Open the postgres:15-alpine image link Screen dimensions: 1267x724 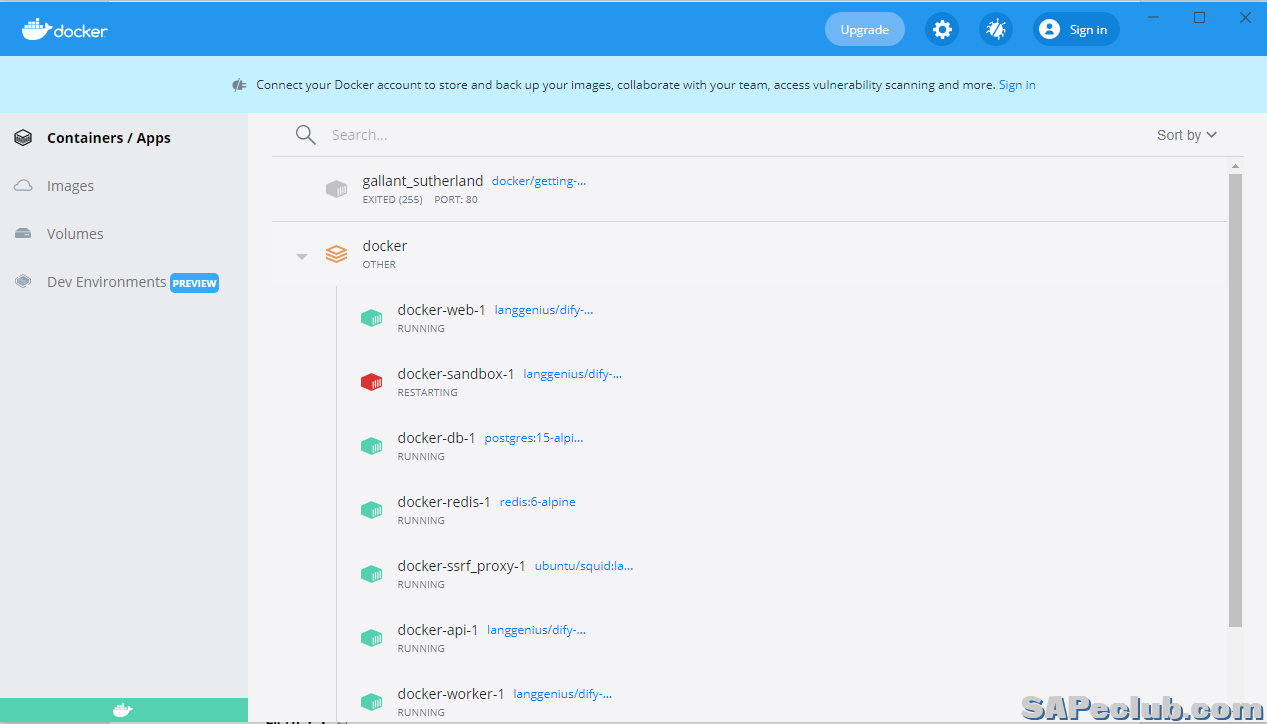pyautogui.click(x=533, y=438)
